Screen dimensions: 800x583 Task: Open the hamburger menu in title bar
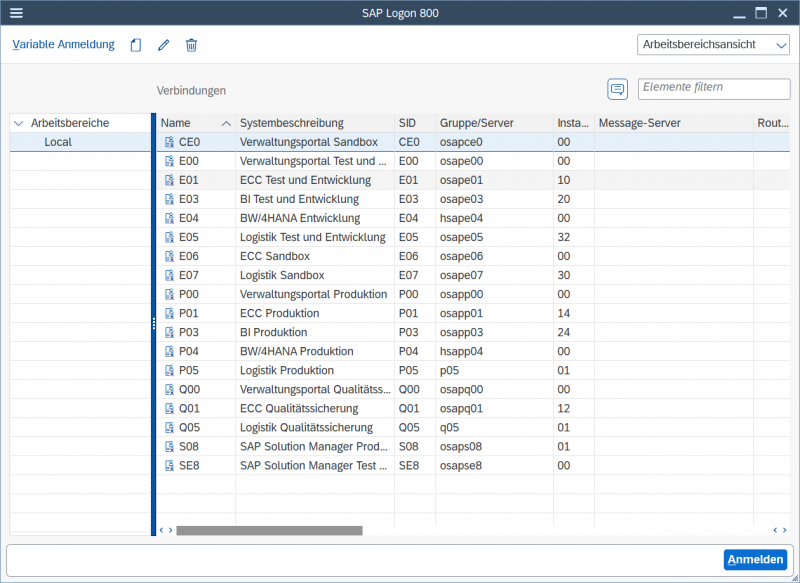pyautogui.click(x=16, y=13)
